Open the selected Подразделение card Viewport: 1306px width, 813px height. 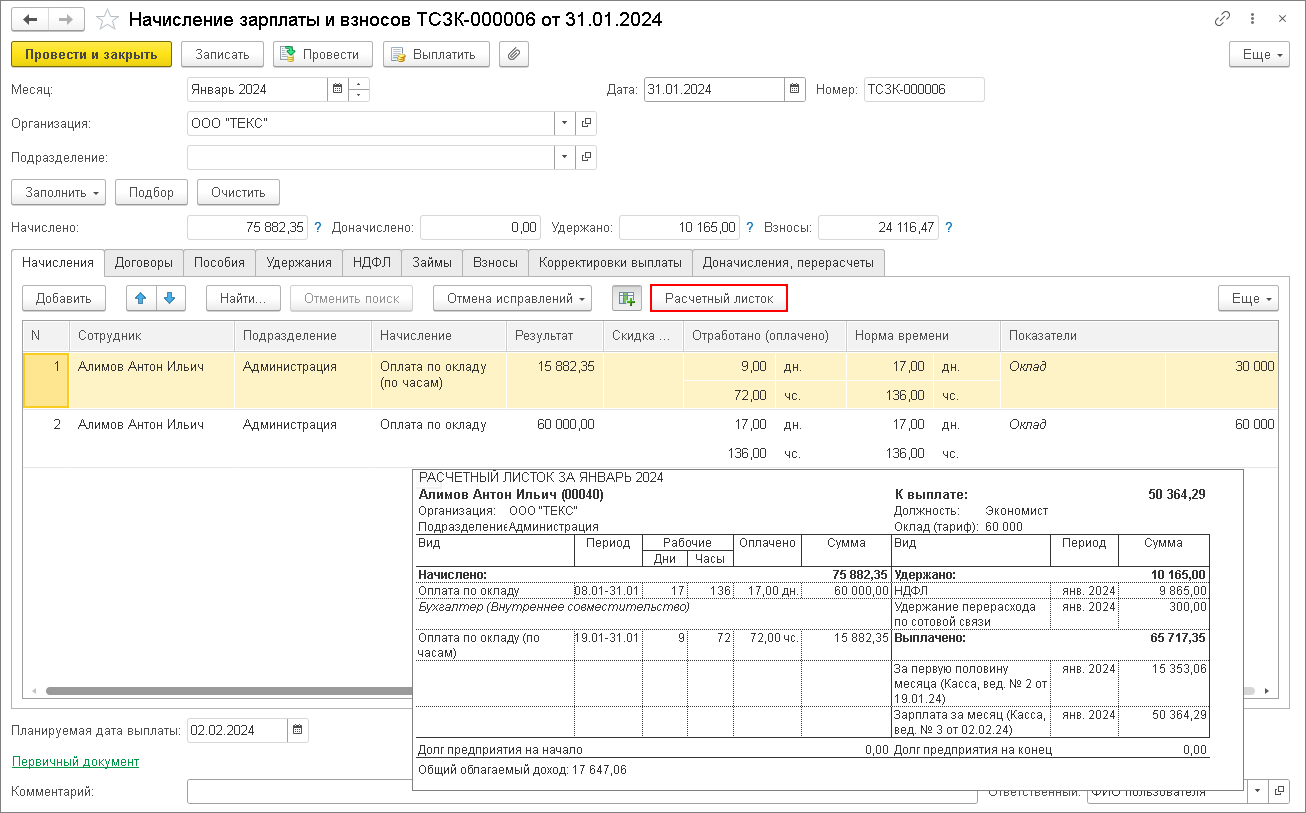point(587,157)
